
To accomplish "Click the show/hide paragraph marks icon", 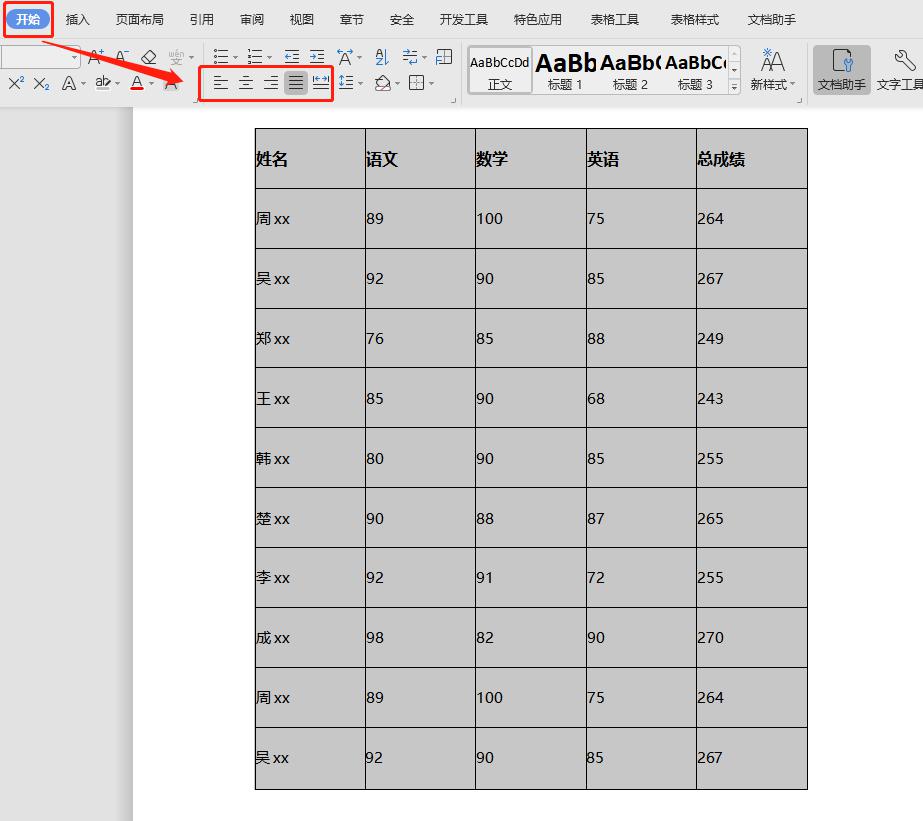I will point(410,56).
